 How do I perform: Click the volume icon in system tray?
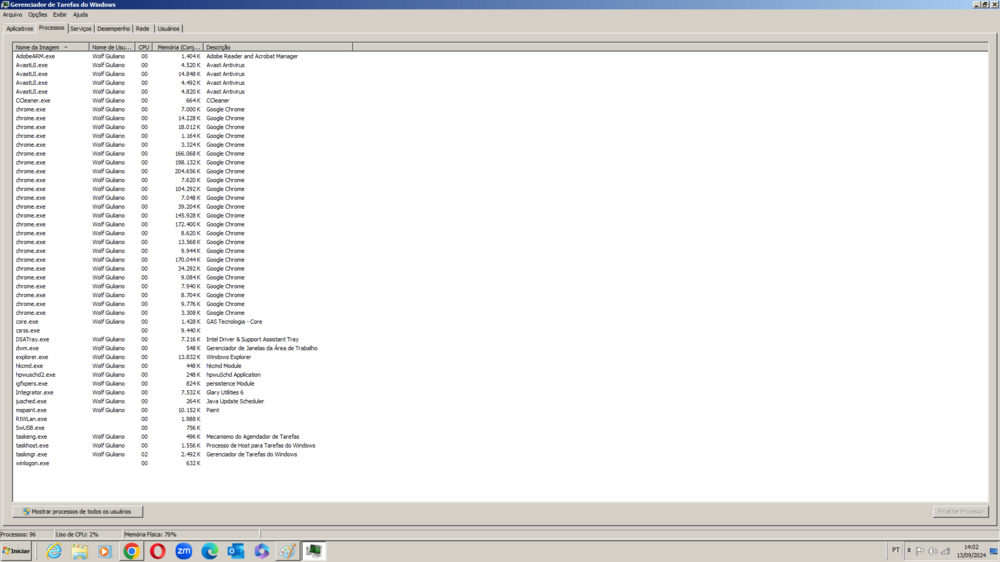[x=932, y=551]
